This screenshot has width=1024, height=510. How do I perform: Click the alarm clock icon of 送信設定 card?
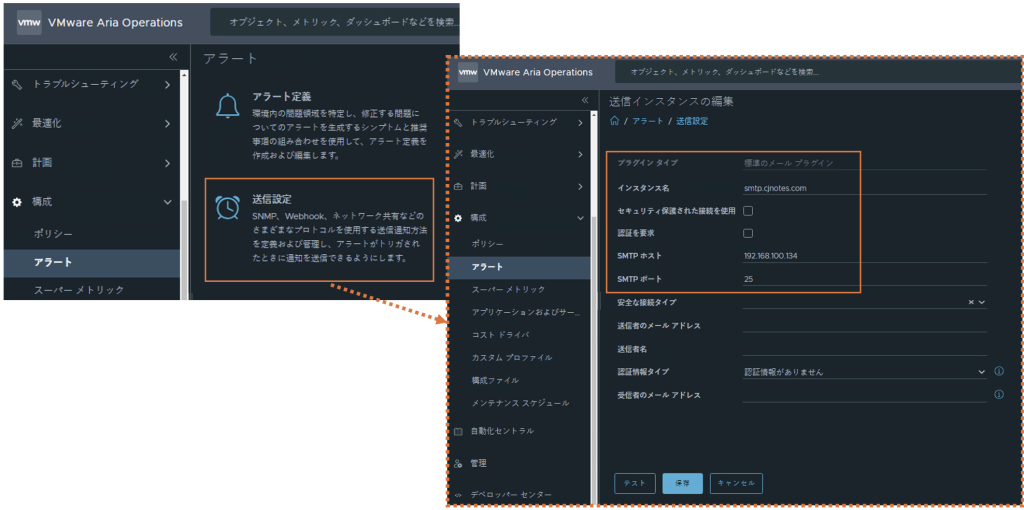(227, 206)
